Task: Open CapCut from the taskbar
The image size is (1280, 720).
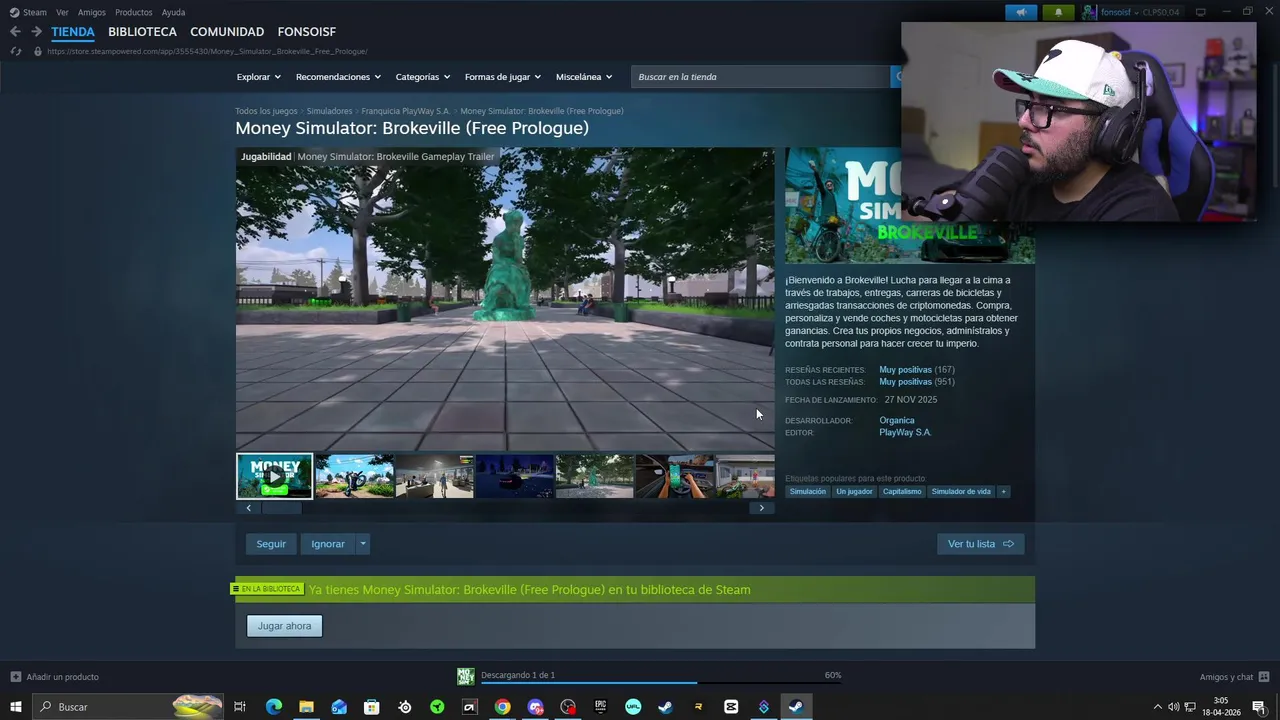Action: tap(731, 707)
